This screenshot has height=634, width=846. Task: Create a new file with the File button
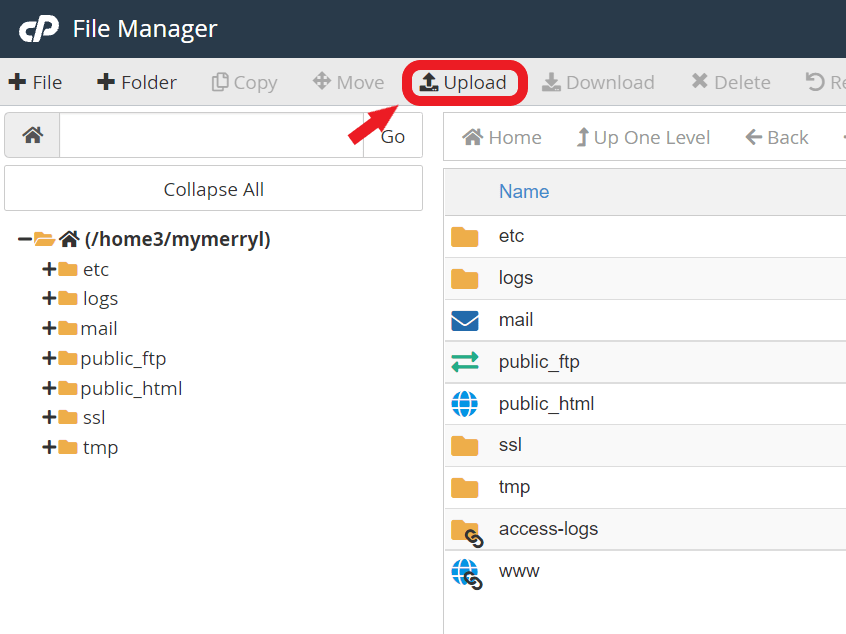36,83
